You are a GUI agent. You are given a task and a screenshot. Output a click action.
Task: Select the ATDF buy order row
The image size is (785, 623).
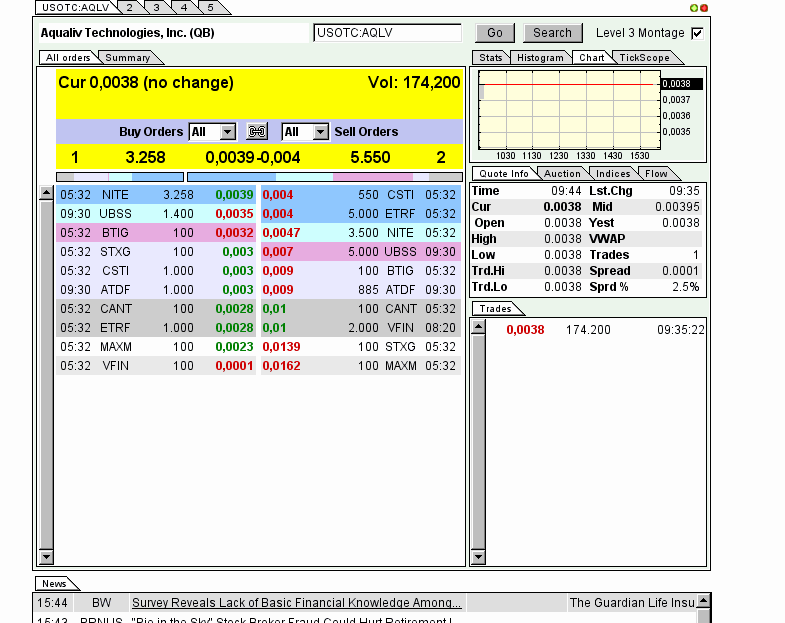point(156,290)
